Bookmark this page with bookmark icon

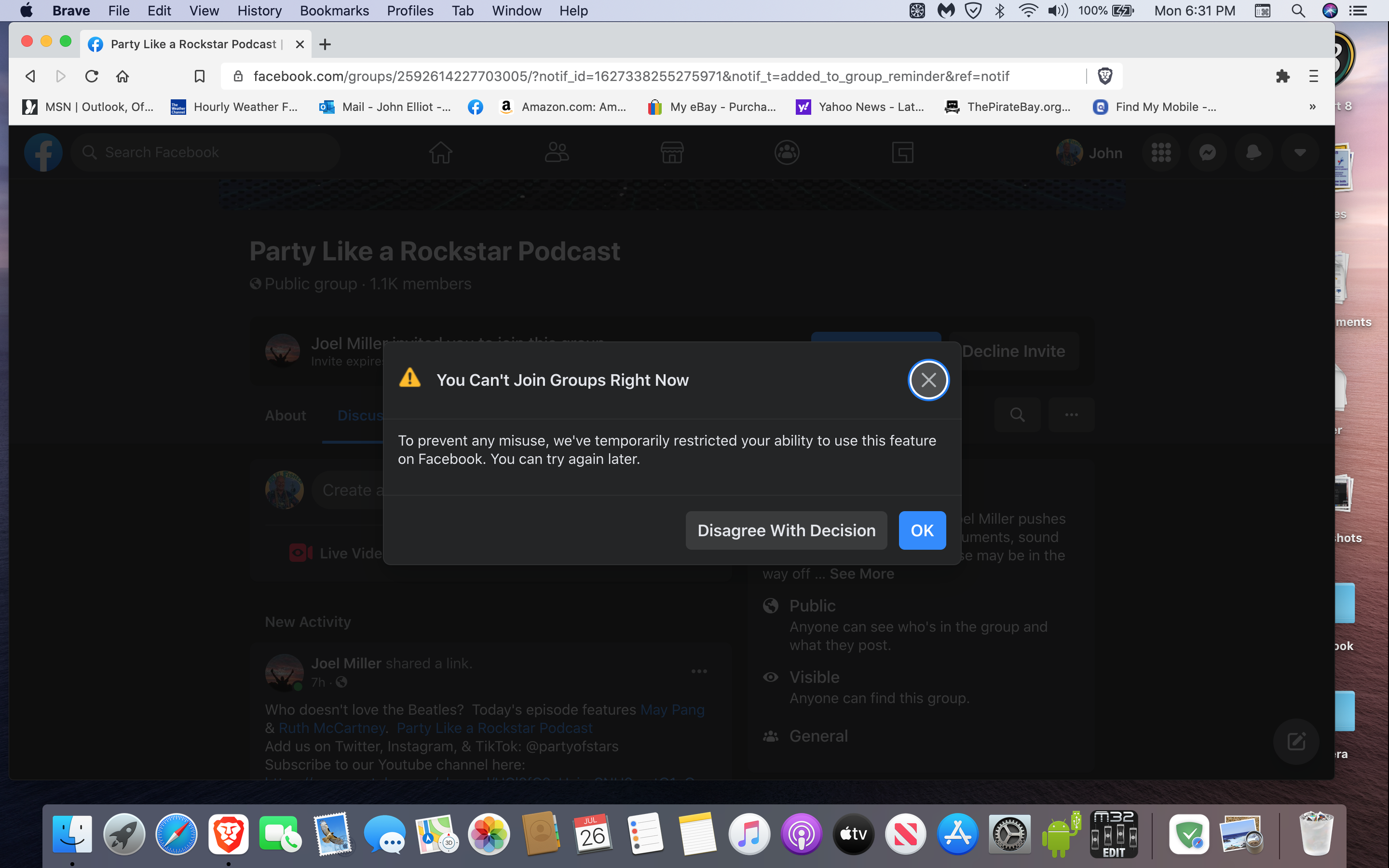[x=199, y=76]
